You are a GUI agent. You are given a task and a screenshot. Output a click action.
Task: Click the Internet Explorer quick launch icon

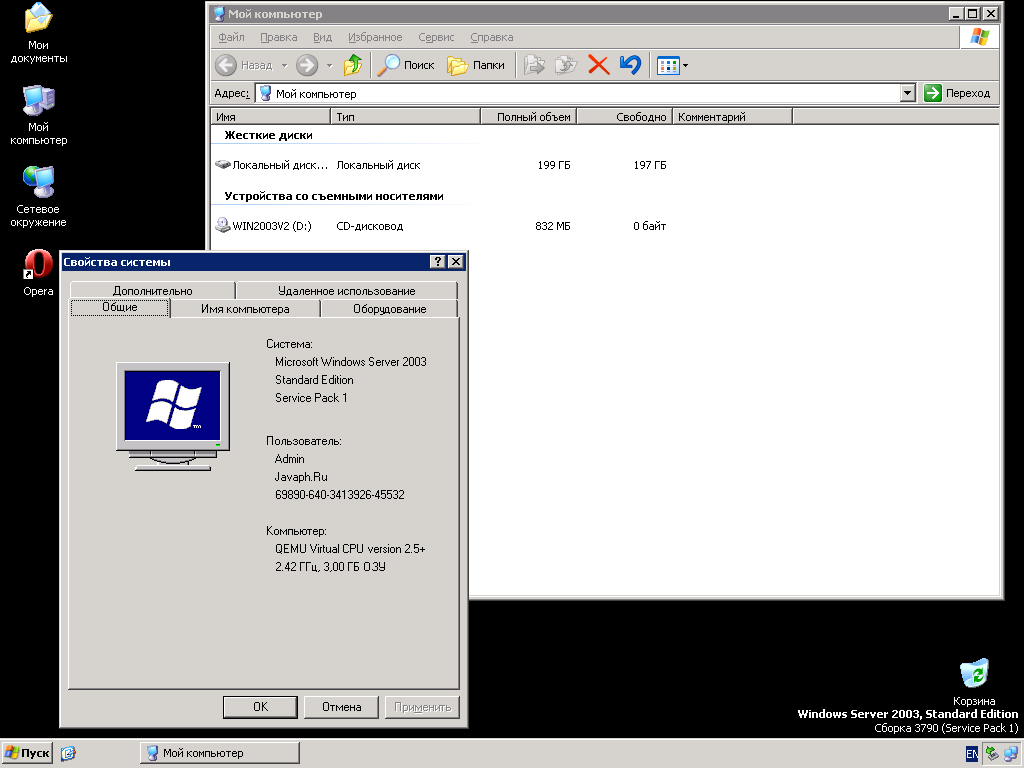[68, 753]
